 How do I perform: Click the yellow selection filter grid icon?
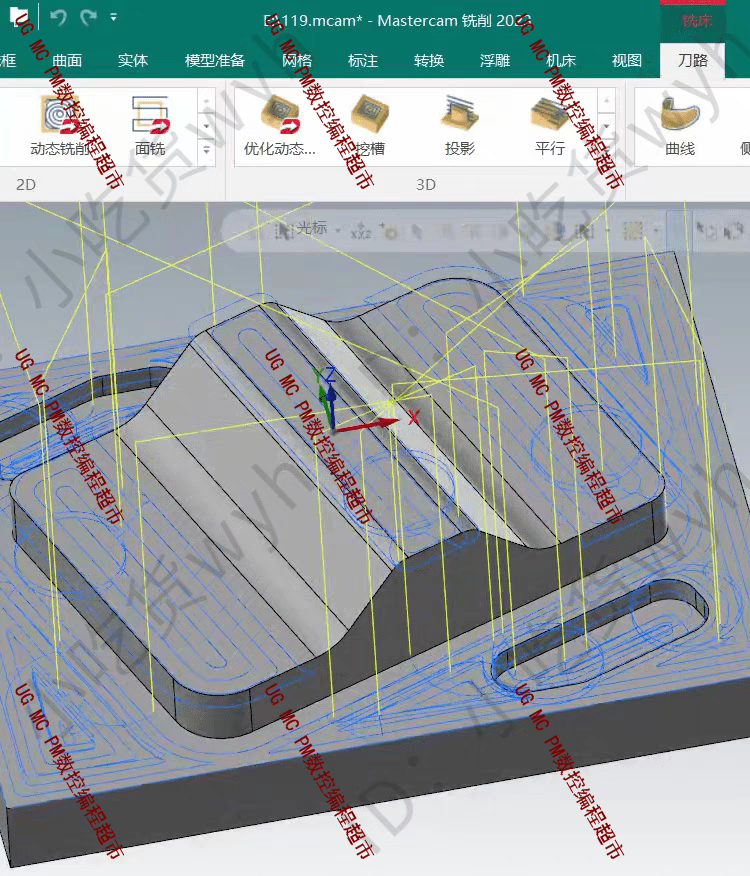click(633, 230)
